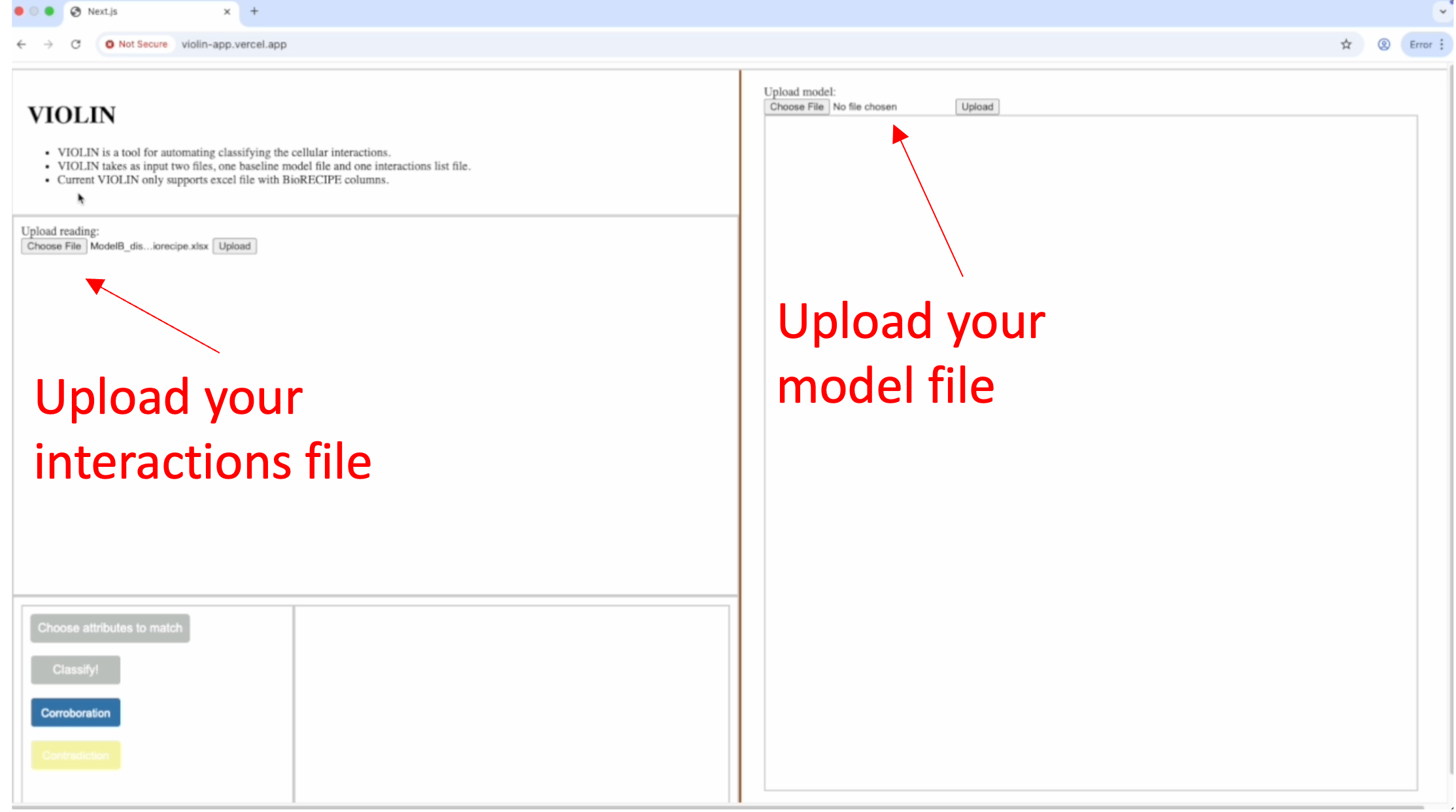The width and height of the screenshot is (1456, 812).
Task: Click the selected file name ModelB_dis...iorecipe.xlsx
Action: (x=149, y=246)
